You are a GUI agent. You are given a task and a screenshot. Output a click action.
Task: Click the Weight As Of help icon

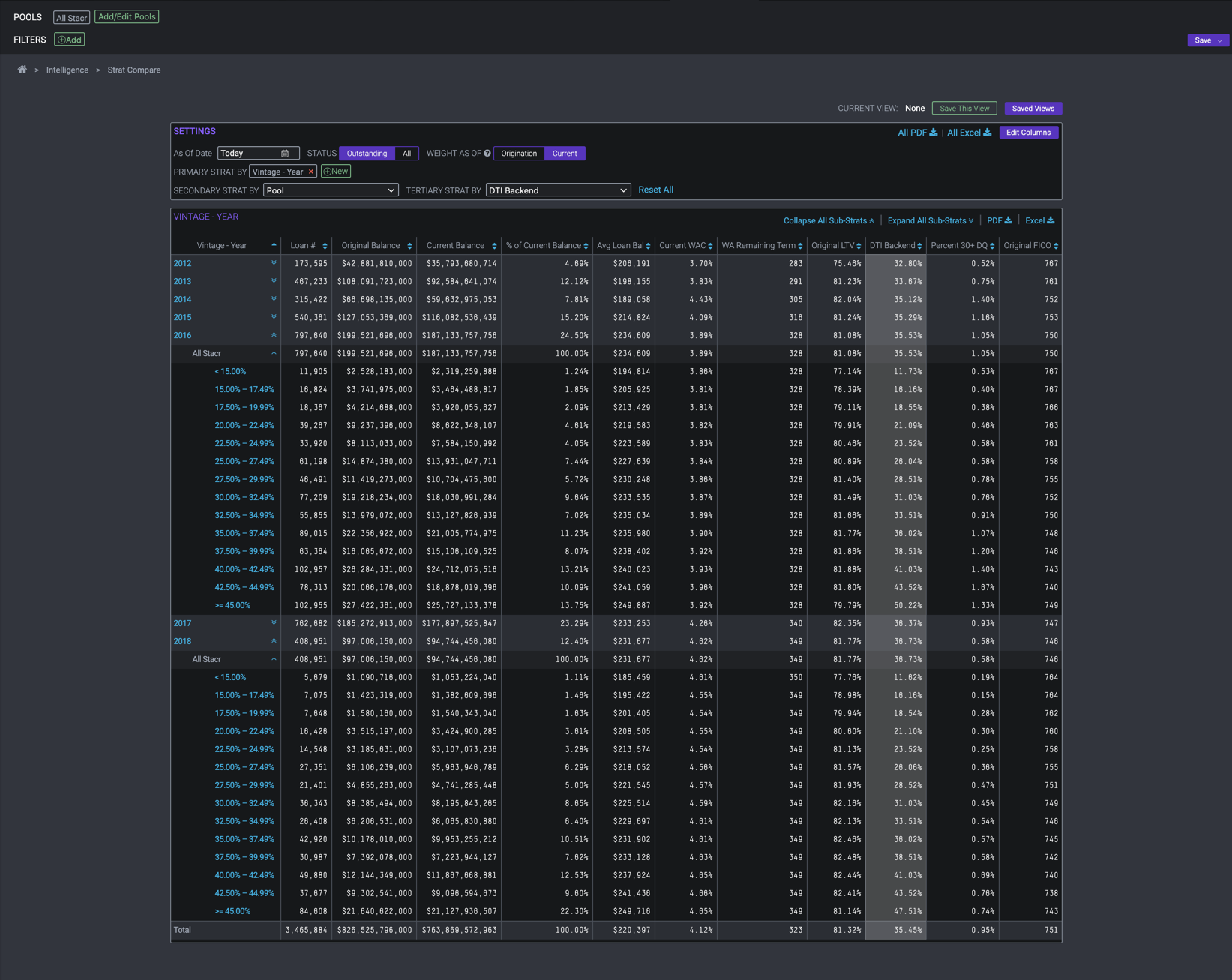487,154
